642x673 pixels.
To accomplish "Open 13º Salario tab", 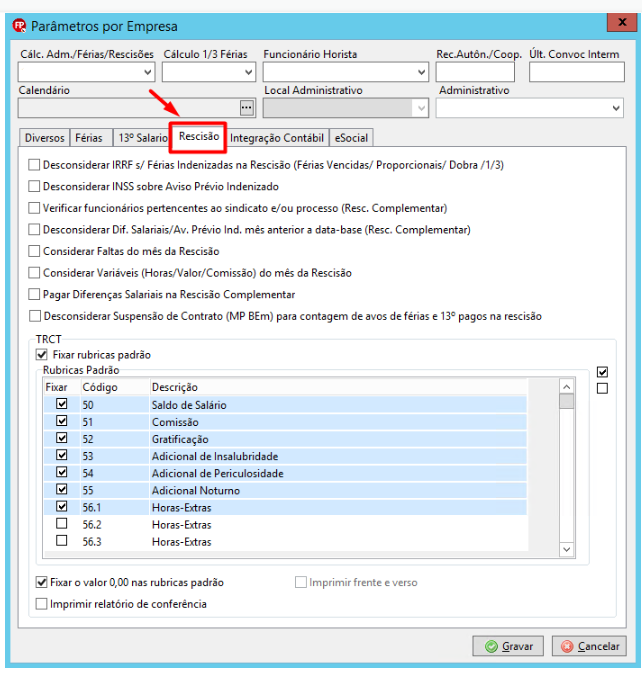I will [142, 138].
